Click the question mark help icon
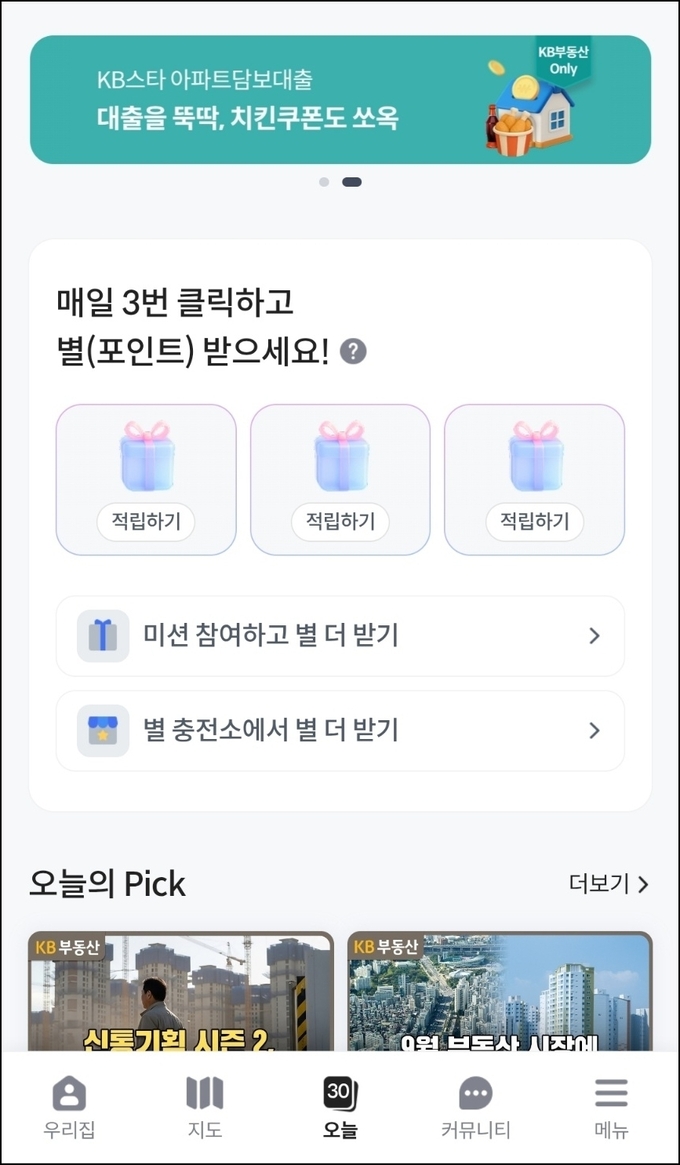The image size is (680, 1165). 353,352
